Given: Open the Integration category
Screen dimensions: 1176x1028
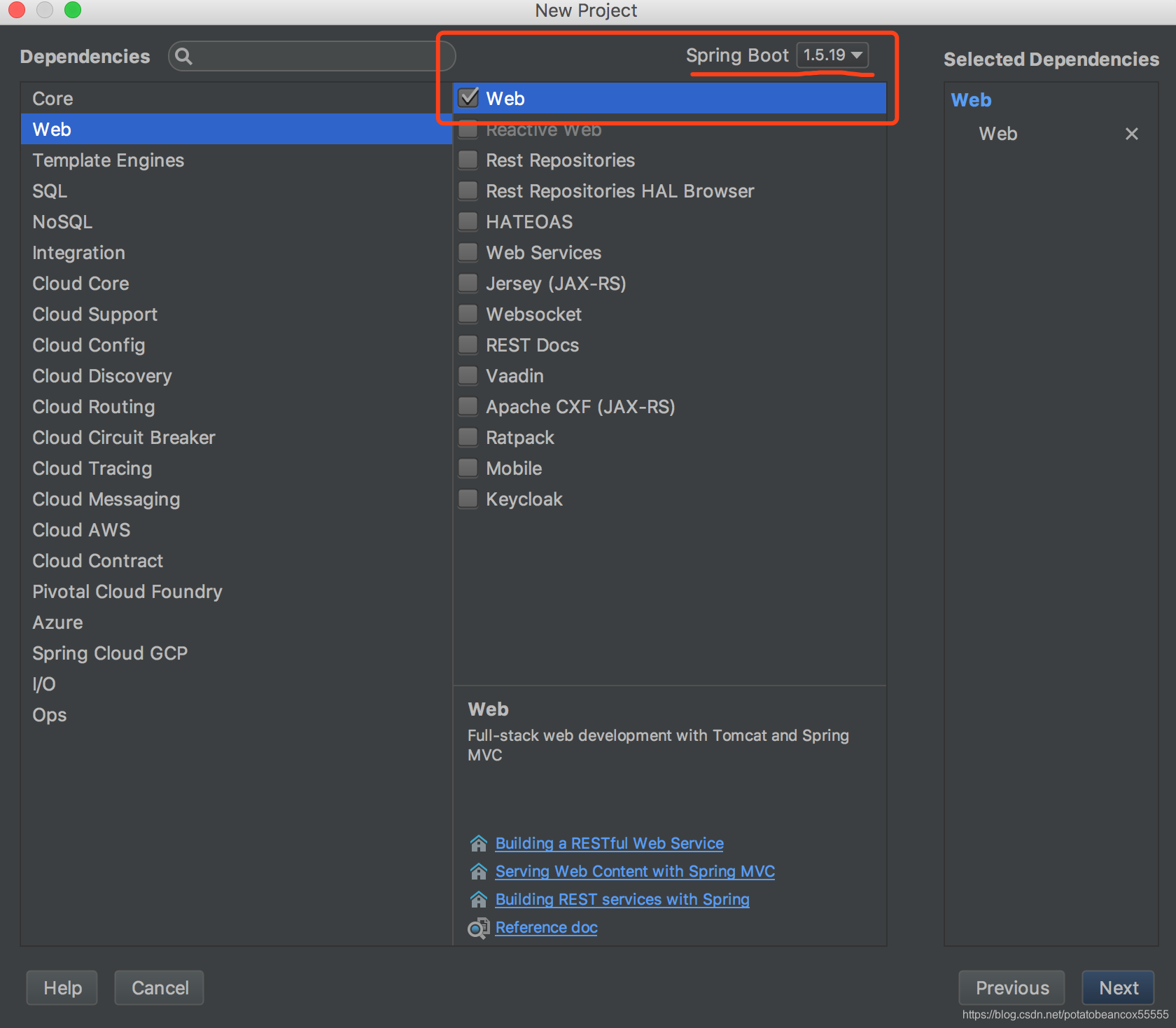Looking at the screenshot, I should pos(237,253).
